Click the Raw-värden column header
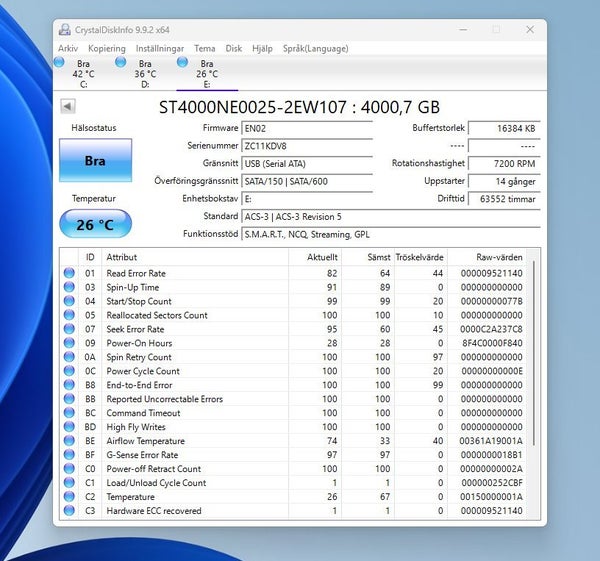Screen dimensions: 600x561 coord(488,257)
